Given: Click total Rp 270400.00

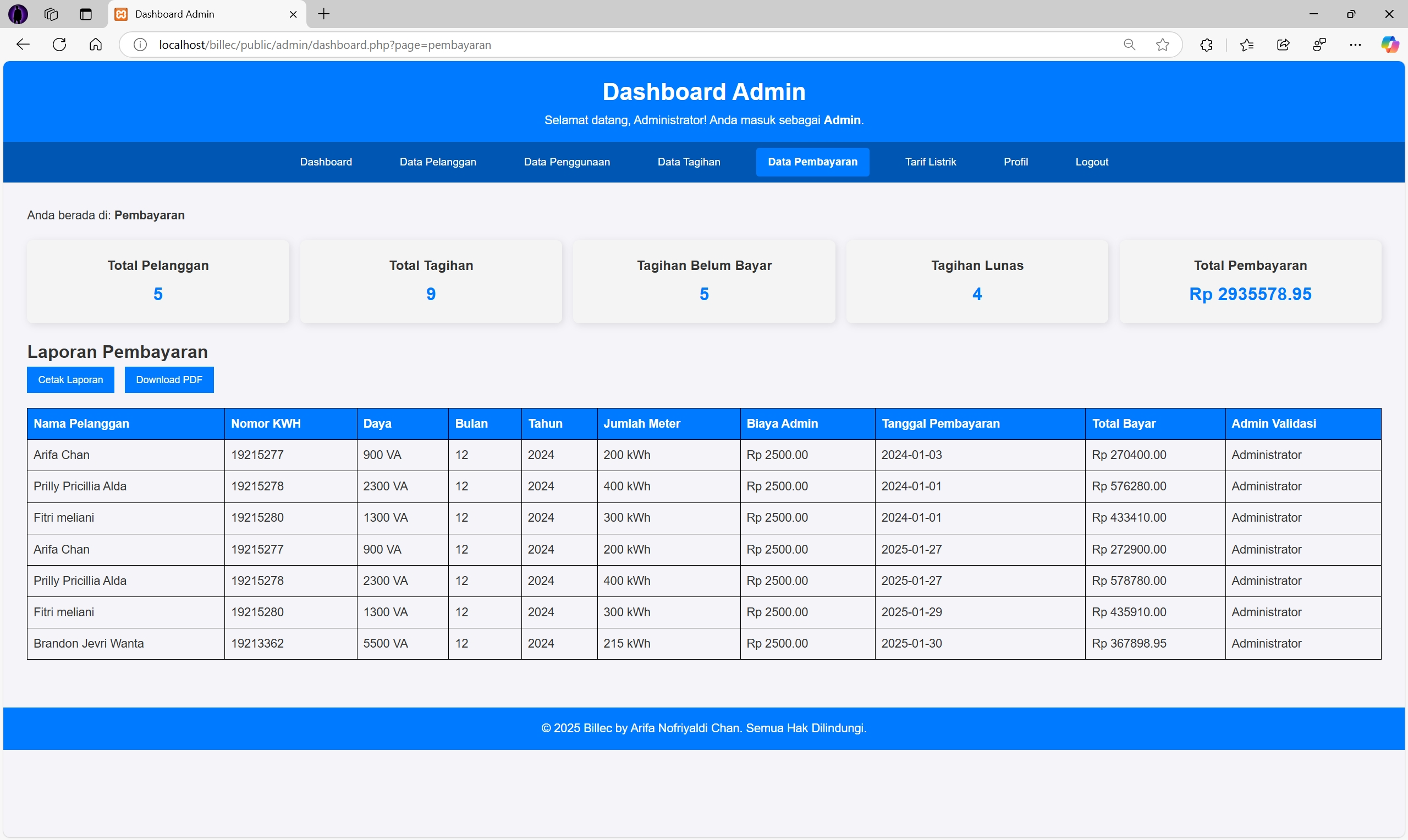Looking at the screenshot, I should point(1129,455).
